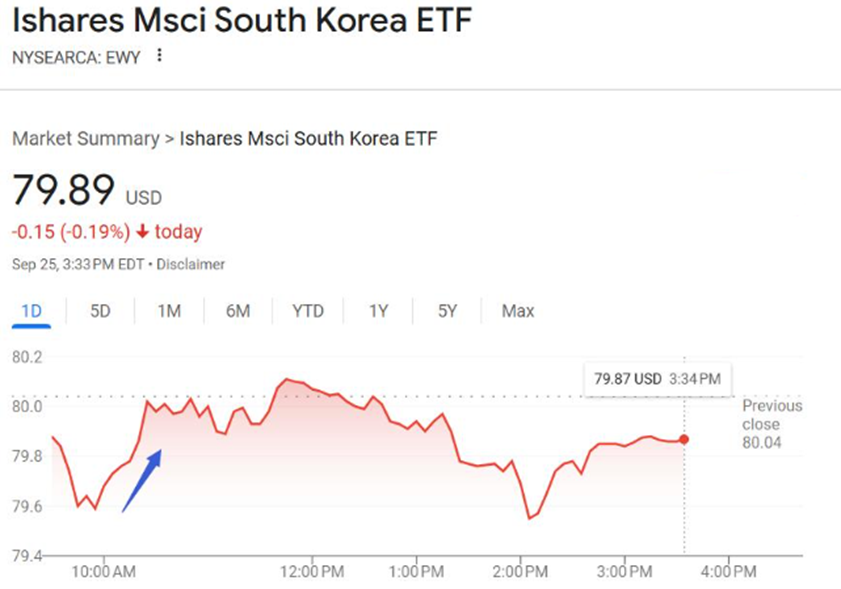Select the 6M chart tab

tap(238, 311)
